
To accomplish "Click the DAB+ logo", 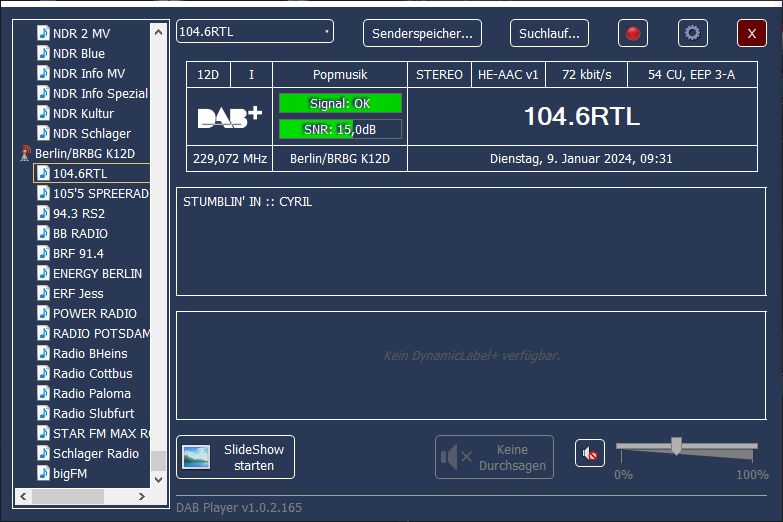I will [x=229, y=117].
